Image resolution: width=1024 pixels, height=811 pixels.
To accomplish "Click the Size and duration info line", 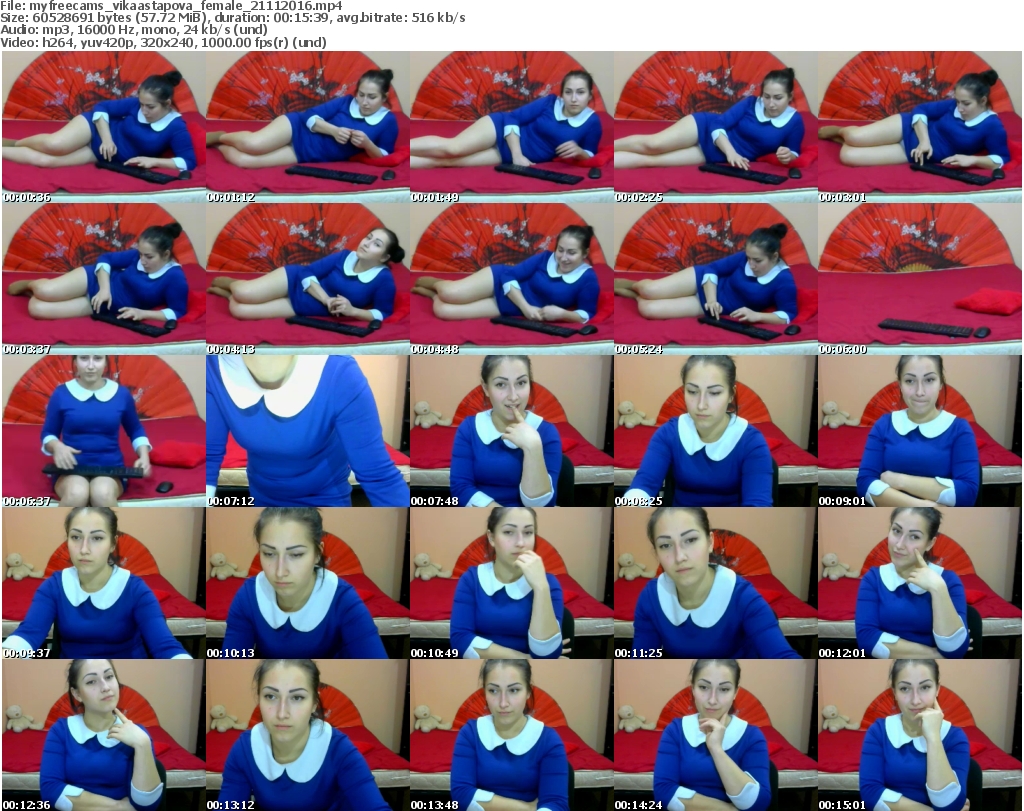I will 232,18.
